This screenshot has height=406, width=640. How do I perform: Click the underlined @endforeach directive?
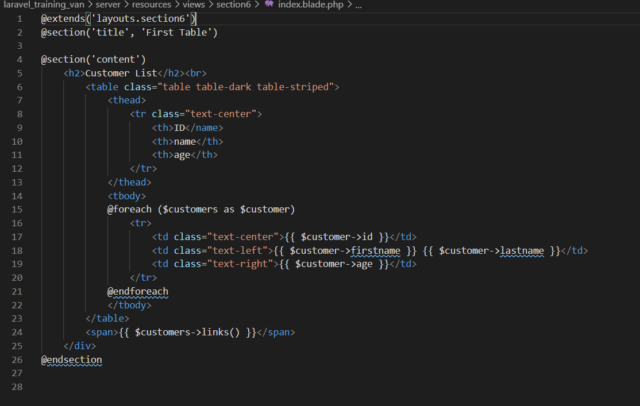pos(138,292)
